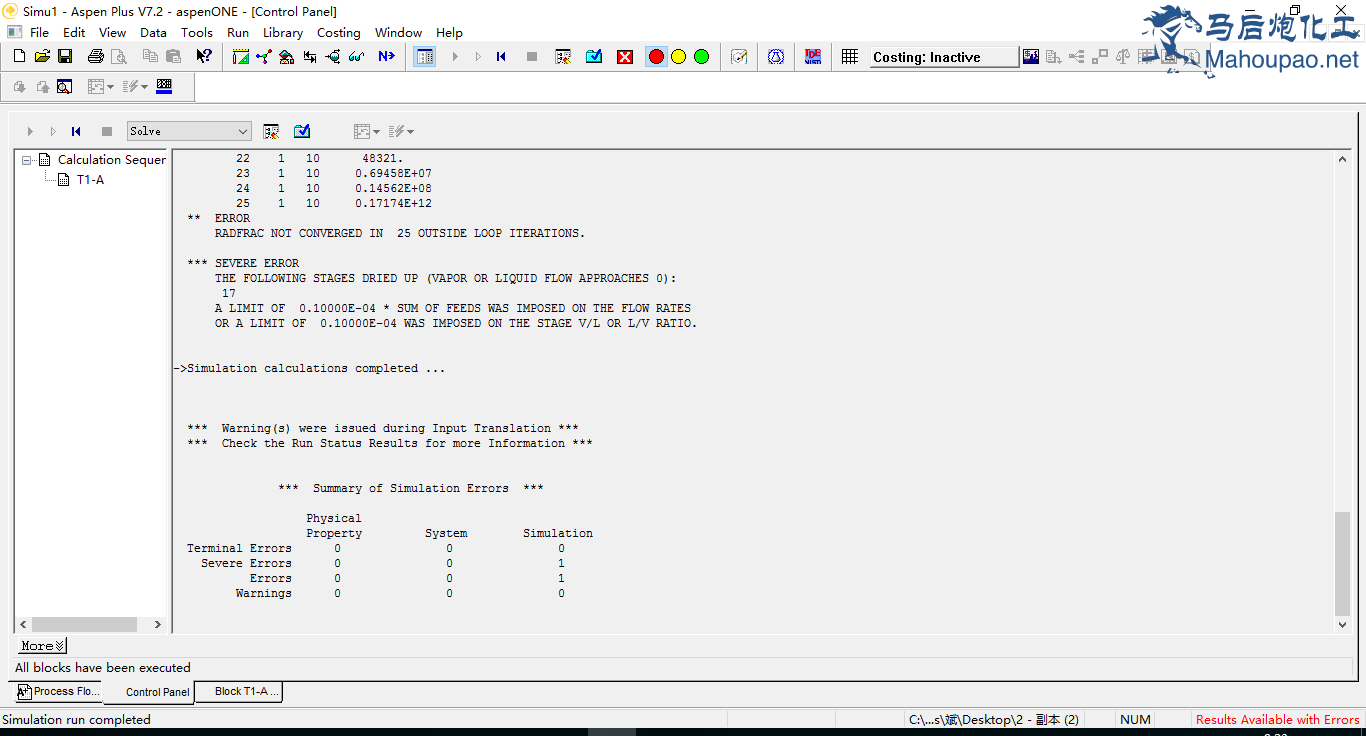Click 'Results Available with Errors' status text
The width and height of the screenshot is (1366, 736).
pyautogui.click(x=1277, y=719)
